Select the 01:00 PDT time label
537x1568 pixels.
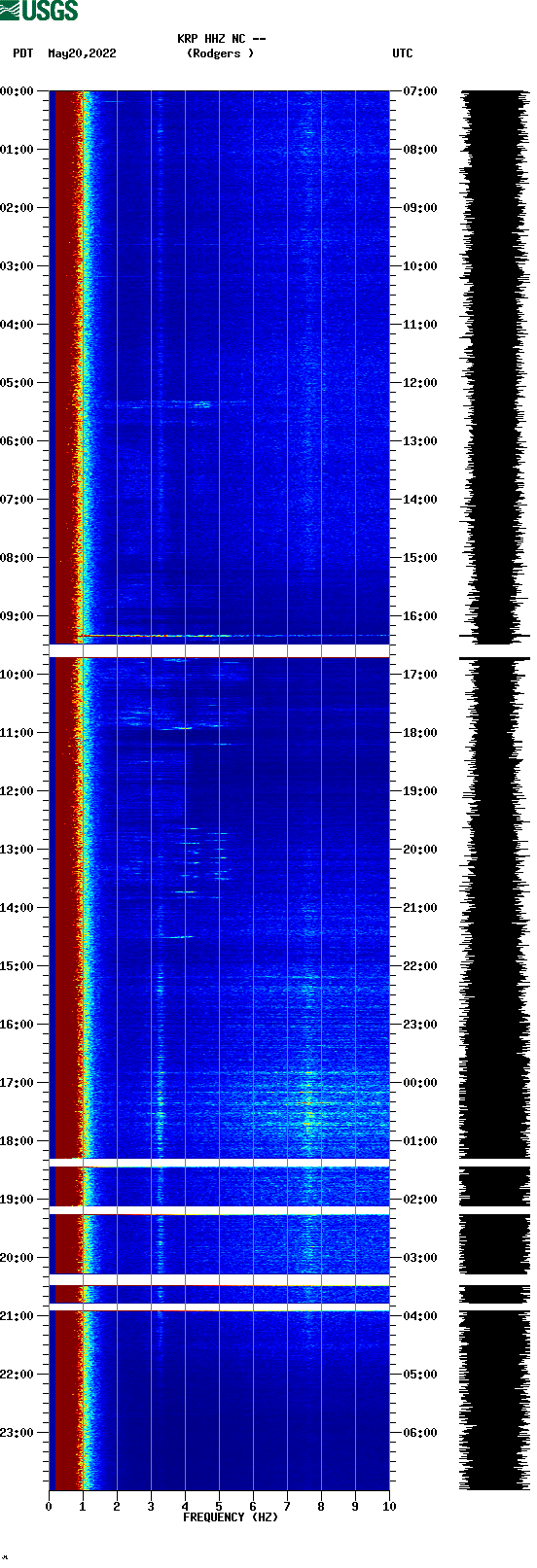pyautogui.click(x=18, y=150)
